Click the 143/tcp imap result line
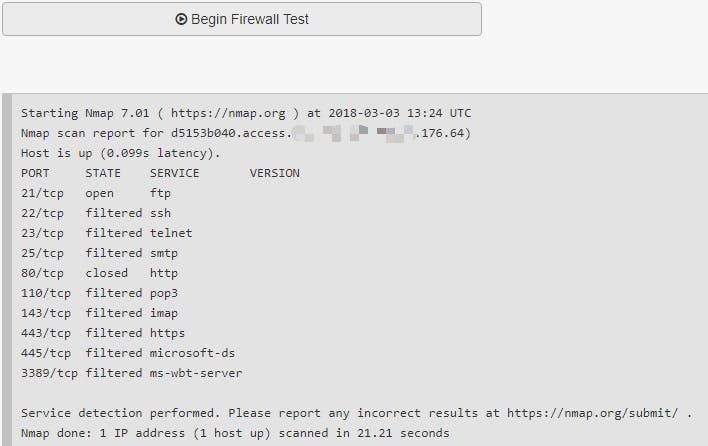 (x=99, y=313)
